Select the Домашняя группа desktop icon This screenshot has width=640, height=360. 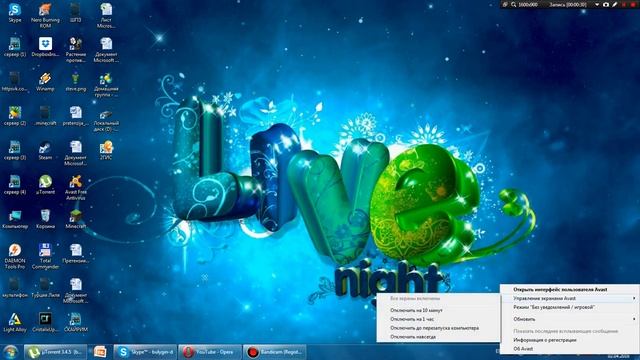point(106,84)
